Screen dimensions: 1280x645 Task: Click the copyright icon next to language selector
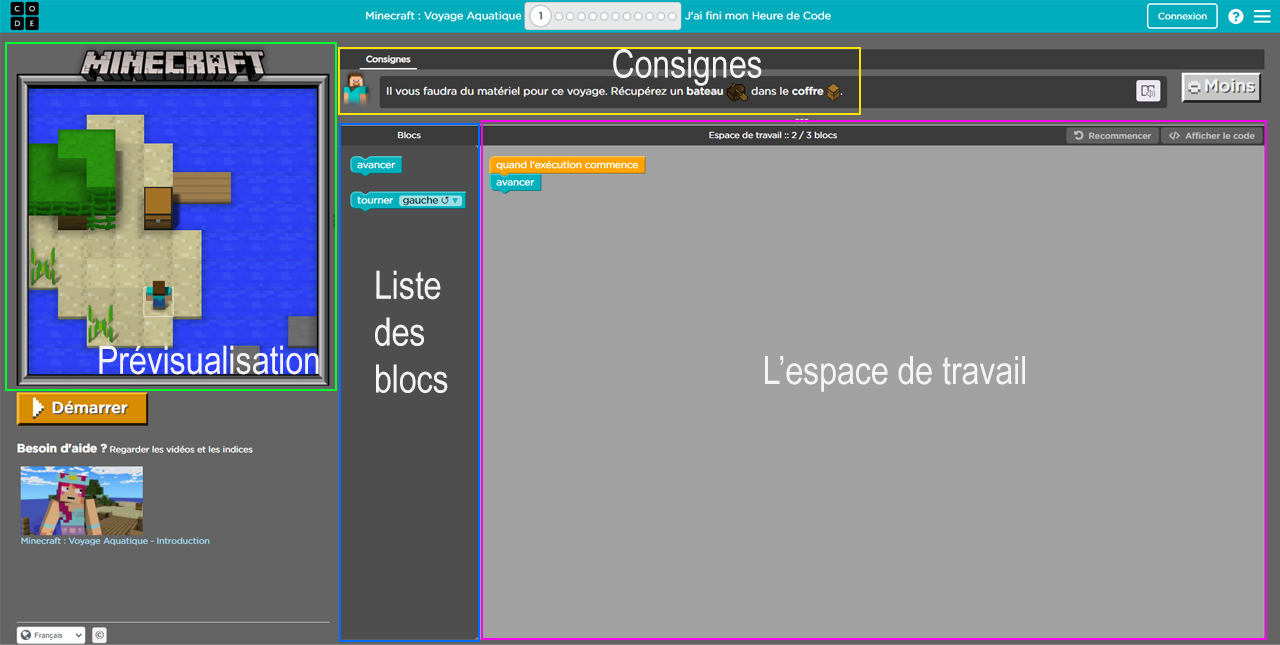pyautogui.click(x=98, y=634)
